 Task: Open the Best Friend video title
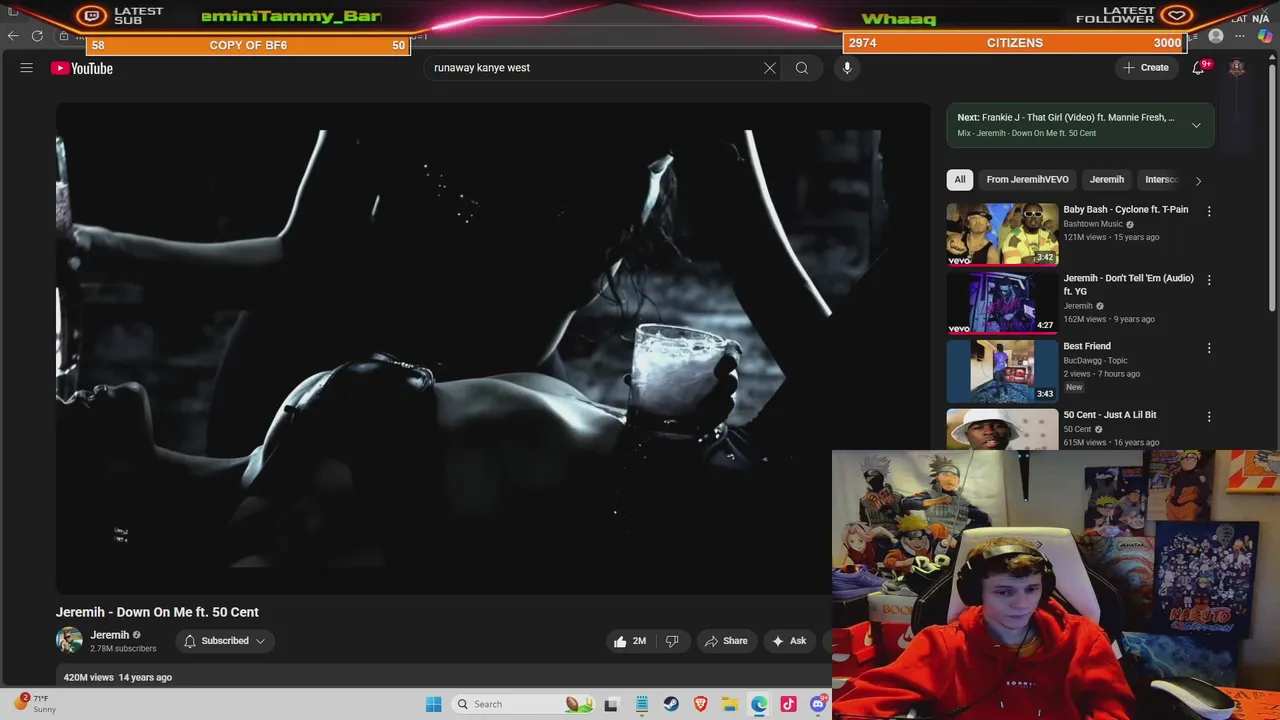point(1087,346)
